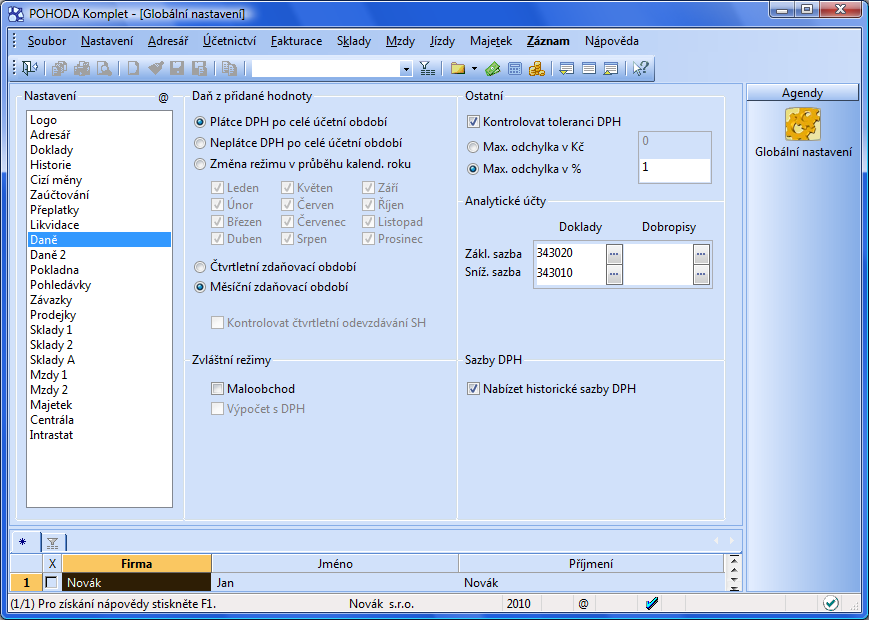The height and width of the screenshot is (620, 869).
Task: Click the Zákl. sazba 343020 account field
Action: coord(570,253)
